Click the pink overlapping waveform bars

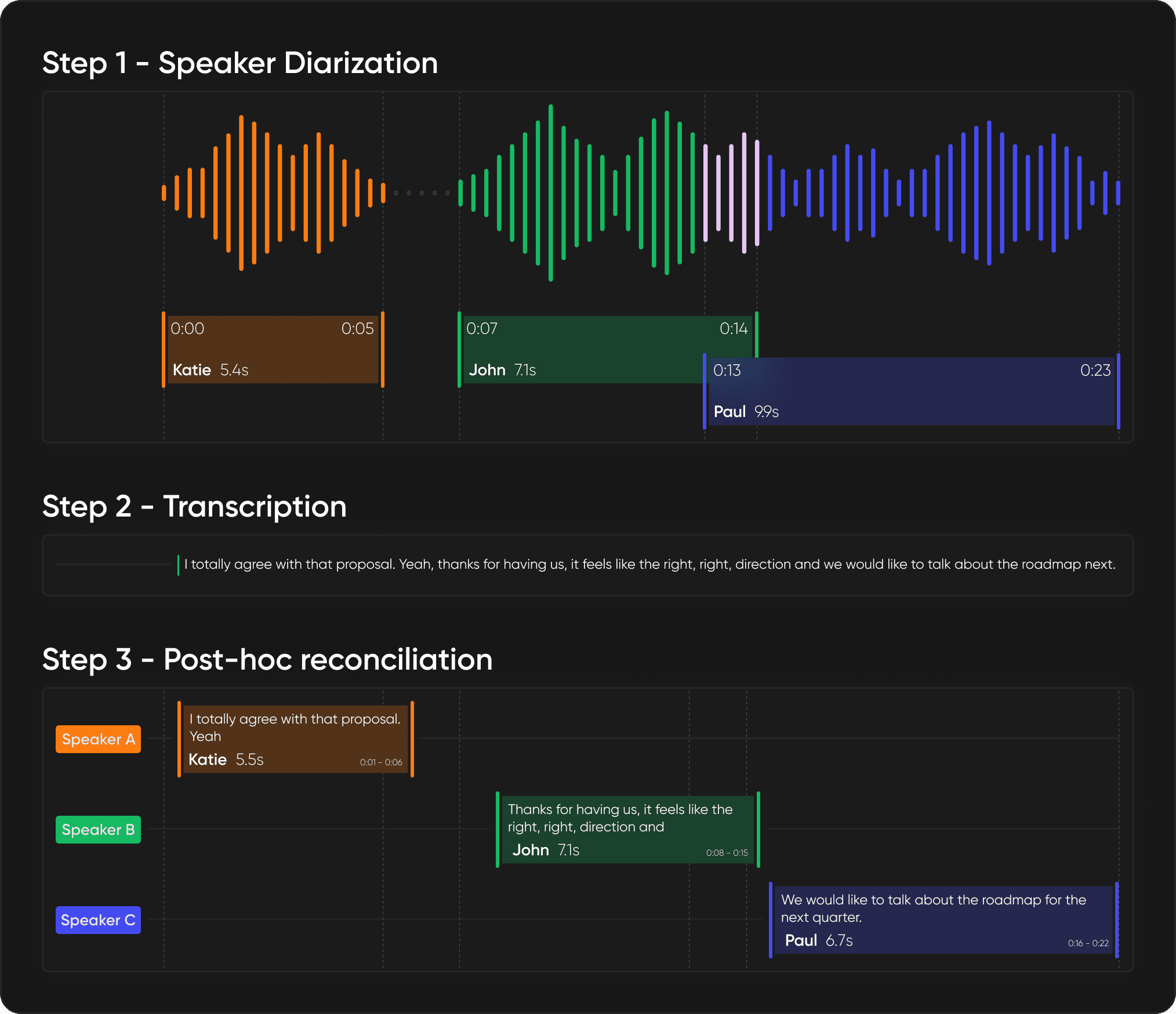click(x=731, y=193)
